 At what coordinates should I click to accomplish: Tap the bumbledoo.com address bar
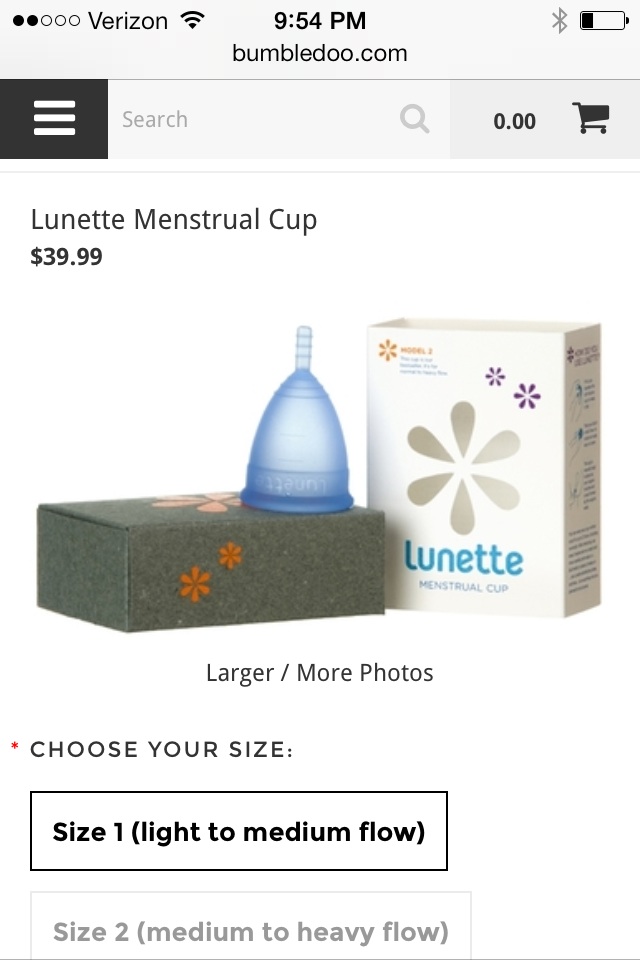pos(320,53)
